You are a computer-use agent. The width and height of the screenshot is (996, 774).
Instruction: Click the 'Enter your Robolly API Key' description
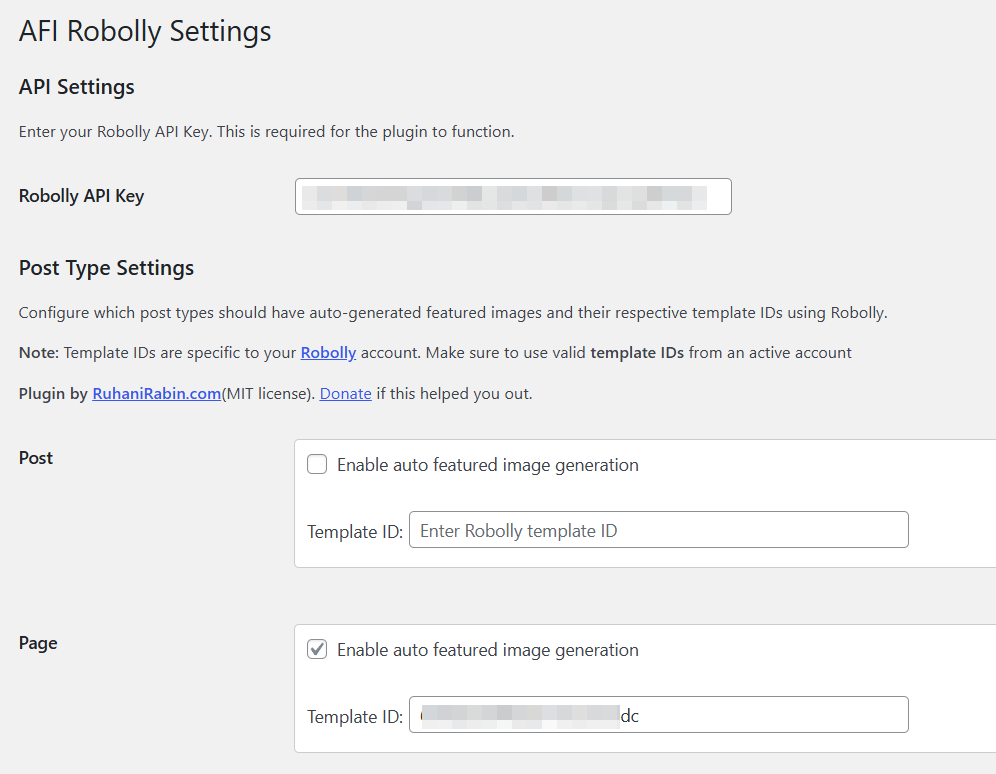(266, 132)
